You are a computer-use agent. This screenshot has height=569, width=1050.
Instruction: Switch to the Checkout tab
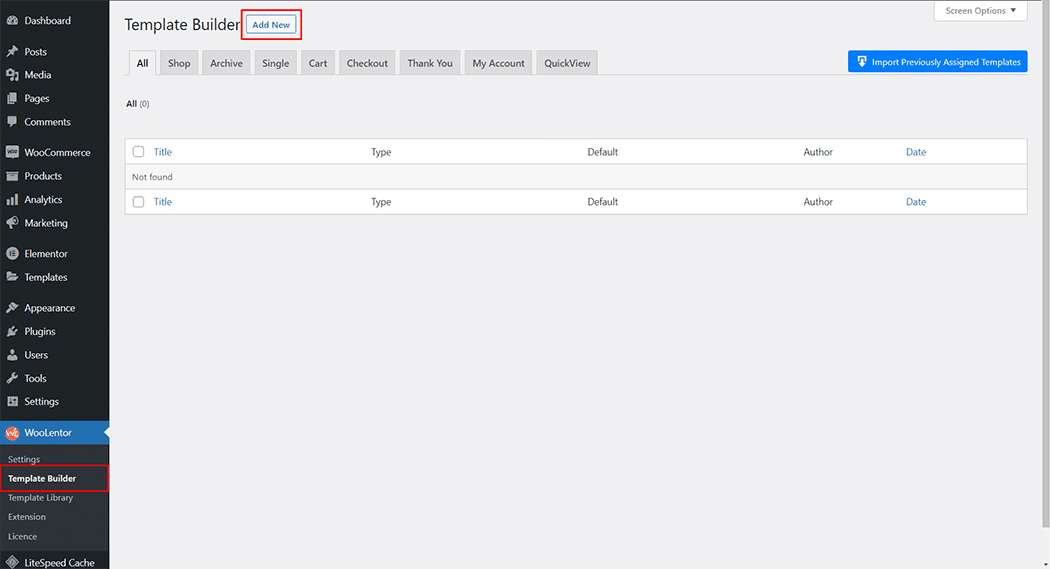pos(367,63)
